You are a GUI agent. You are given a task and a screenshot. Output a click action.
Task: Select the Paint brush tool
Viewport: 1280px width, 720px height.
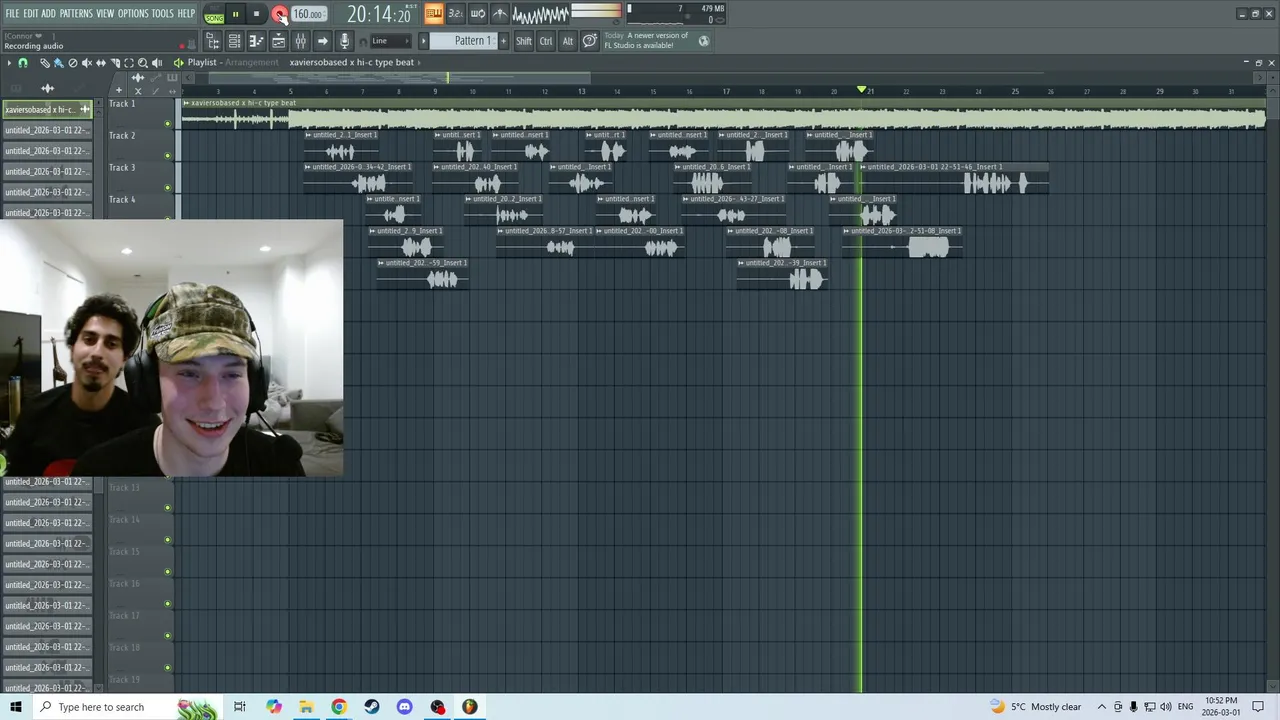point(59,63)
